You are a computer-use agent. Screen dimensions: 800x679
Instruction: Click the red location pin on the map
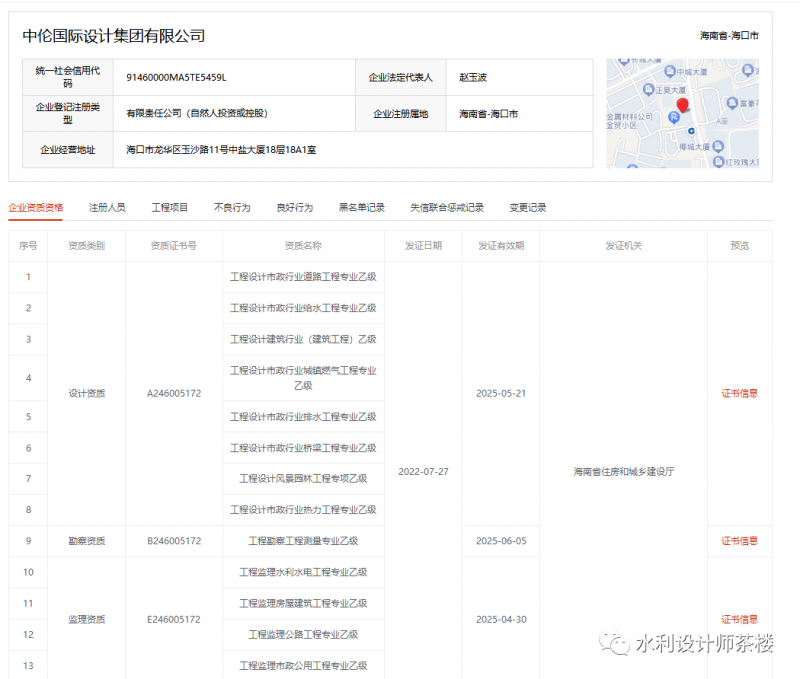pyautogui.click(x=682, y=106)
